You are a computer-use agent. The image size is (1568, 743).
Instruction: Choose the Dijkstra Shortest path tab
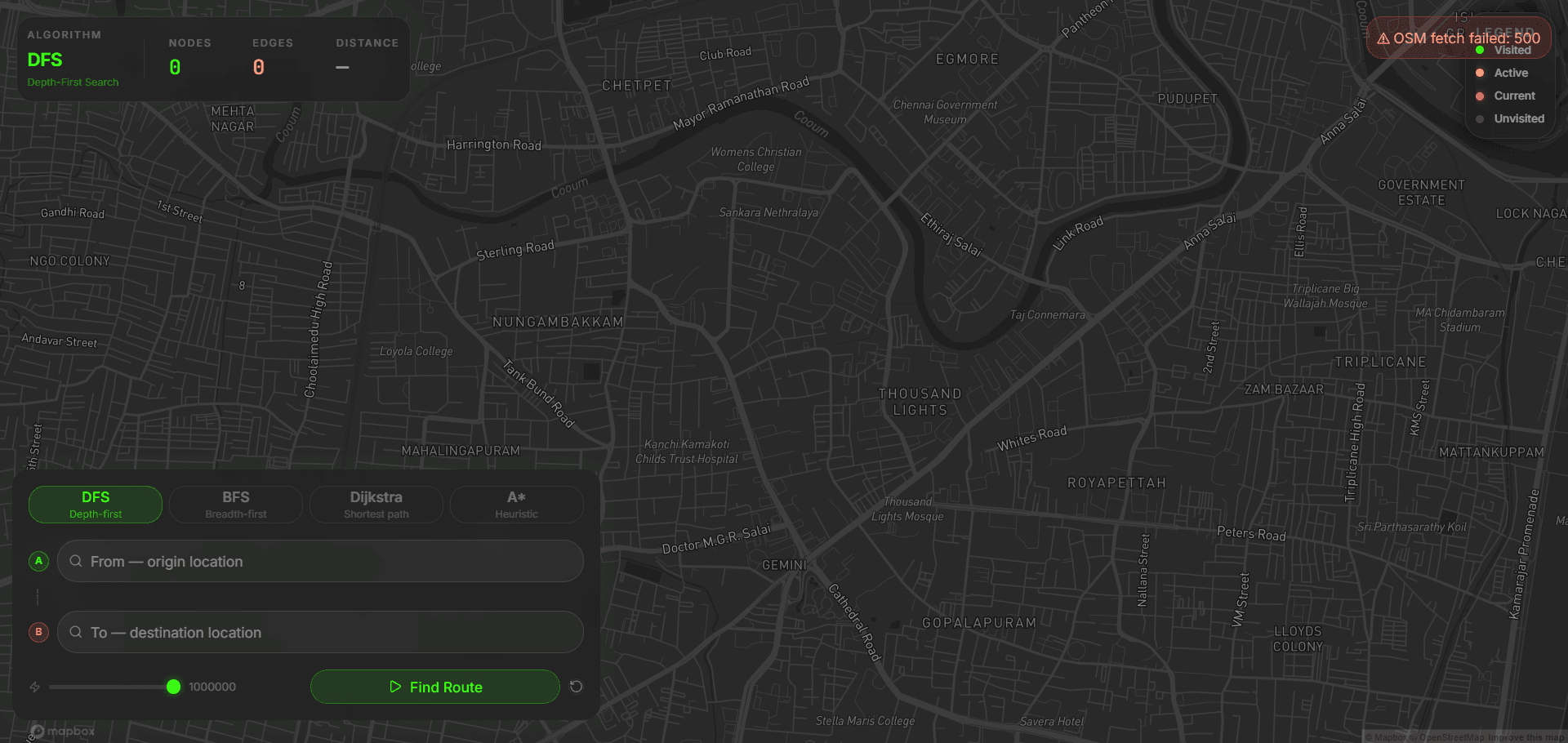pyautogui.click(x=376, y=505)
